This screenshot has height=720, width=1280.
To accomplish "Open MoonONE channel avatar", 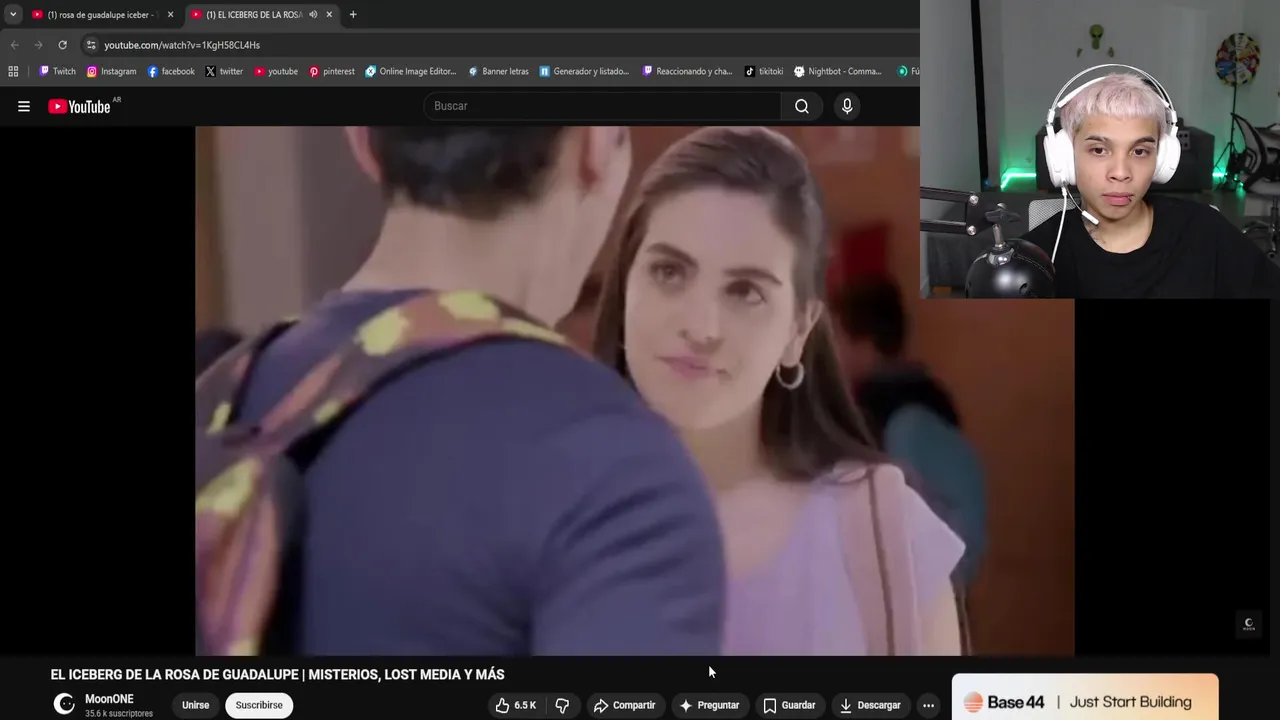I will (64, 704).
